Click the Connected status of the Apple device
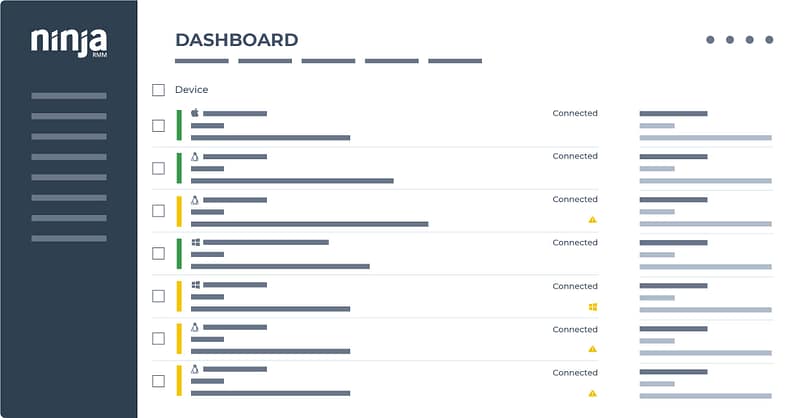 tap(575, 113)
